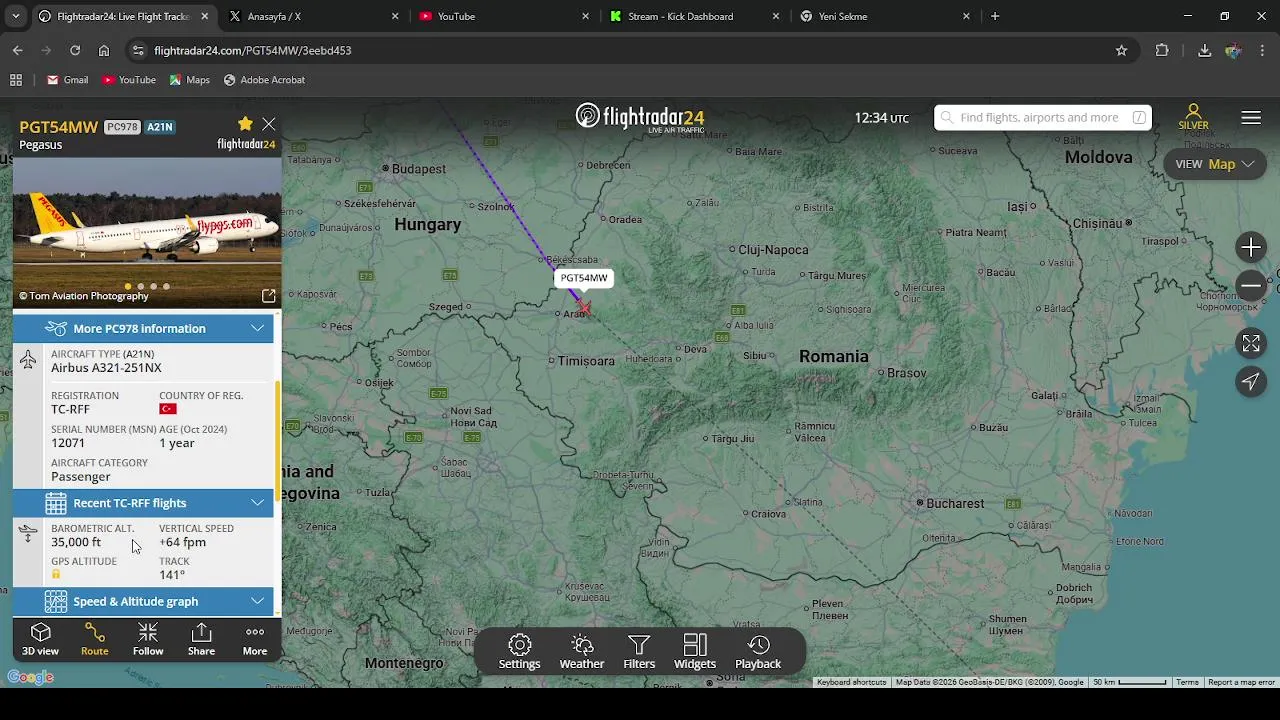Image resolution: width=1280 pixels, height=720 pixels.
Task: Click the flight panel scrollbar
Action: [278, 440]
